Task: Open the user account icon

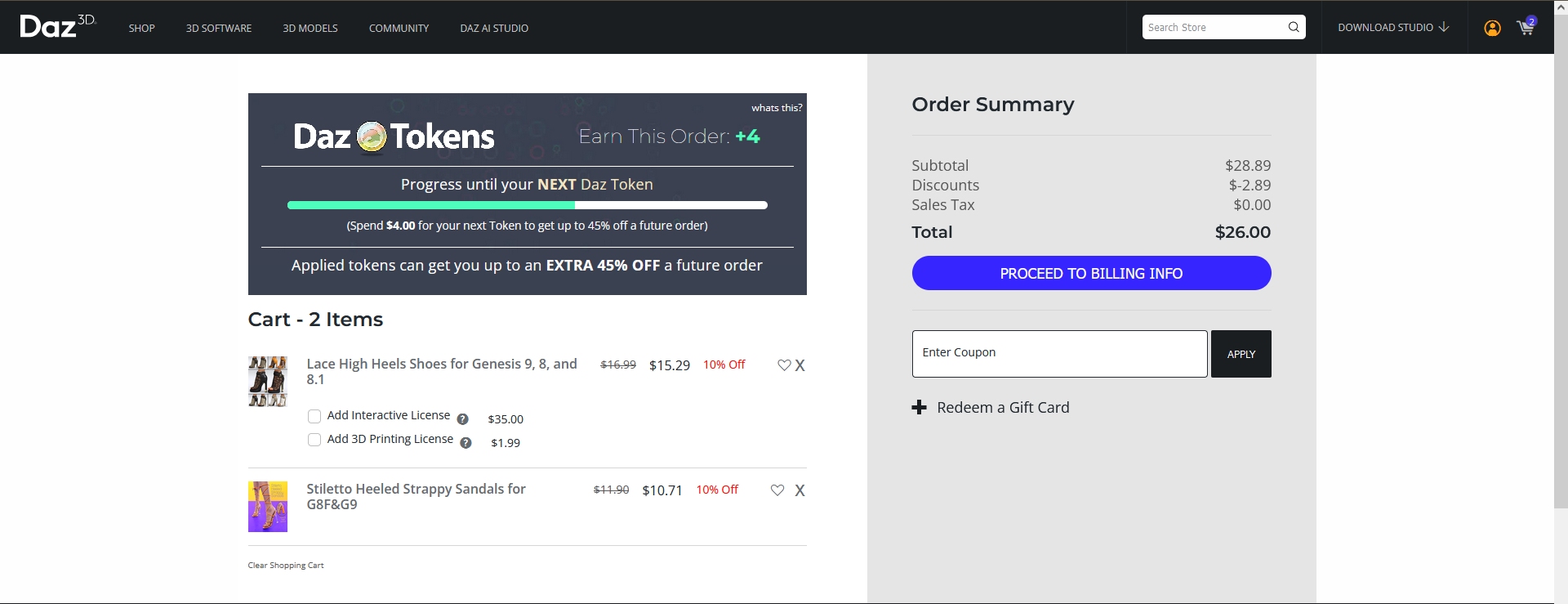Action: 1492,28
